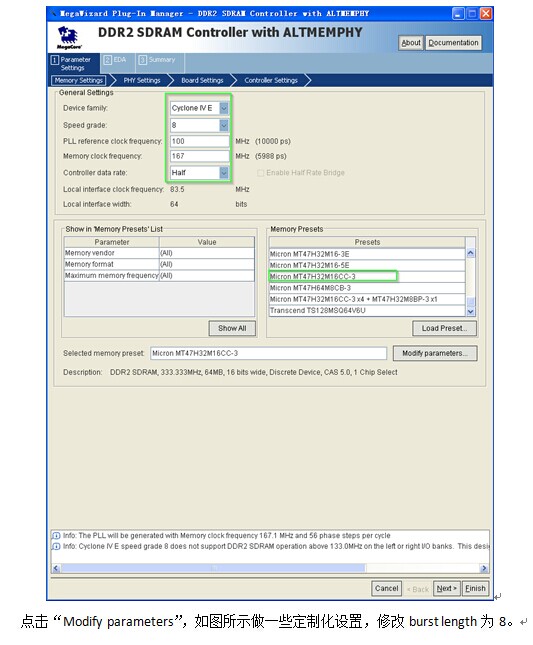
Task: Click the MegaCore logo icon
Action: pos(69,37)
